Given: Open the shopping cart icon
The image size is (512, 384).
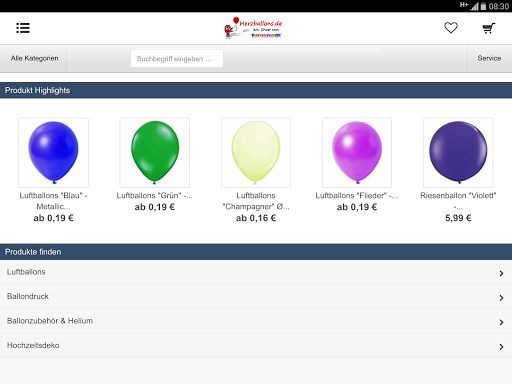Looking at the screenshot, I should 489,28.
